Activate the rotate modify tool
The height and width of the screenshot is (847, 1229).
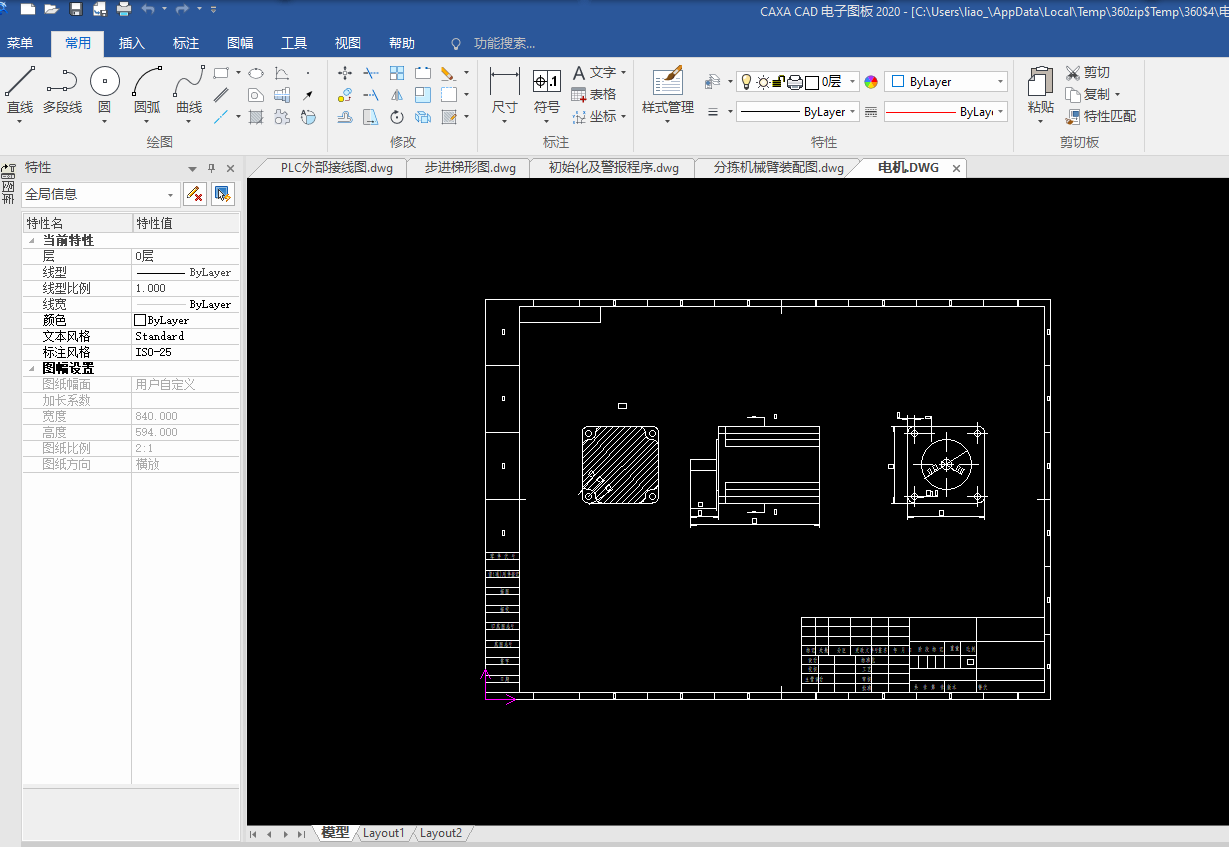coord(397,117)
